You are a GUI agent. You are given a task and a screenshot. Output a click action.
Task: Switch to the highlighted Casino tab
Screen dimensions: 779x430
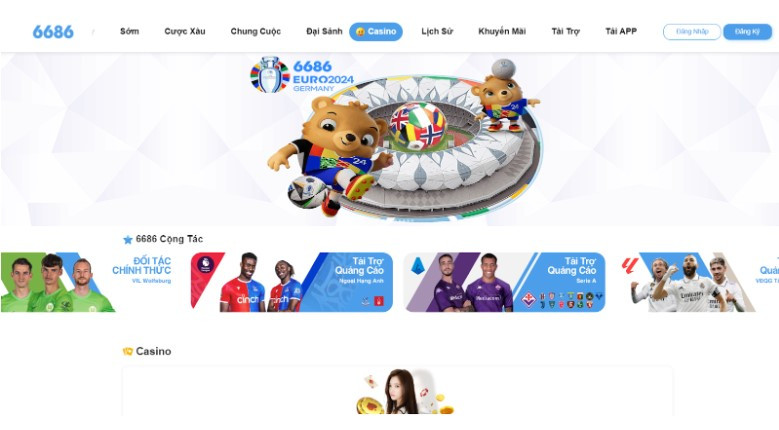click(x=376, y=32)
